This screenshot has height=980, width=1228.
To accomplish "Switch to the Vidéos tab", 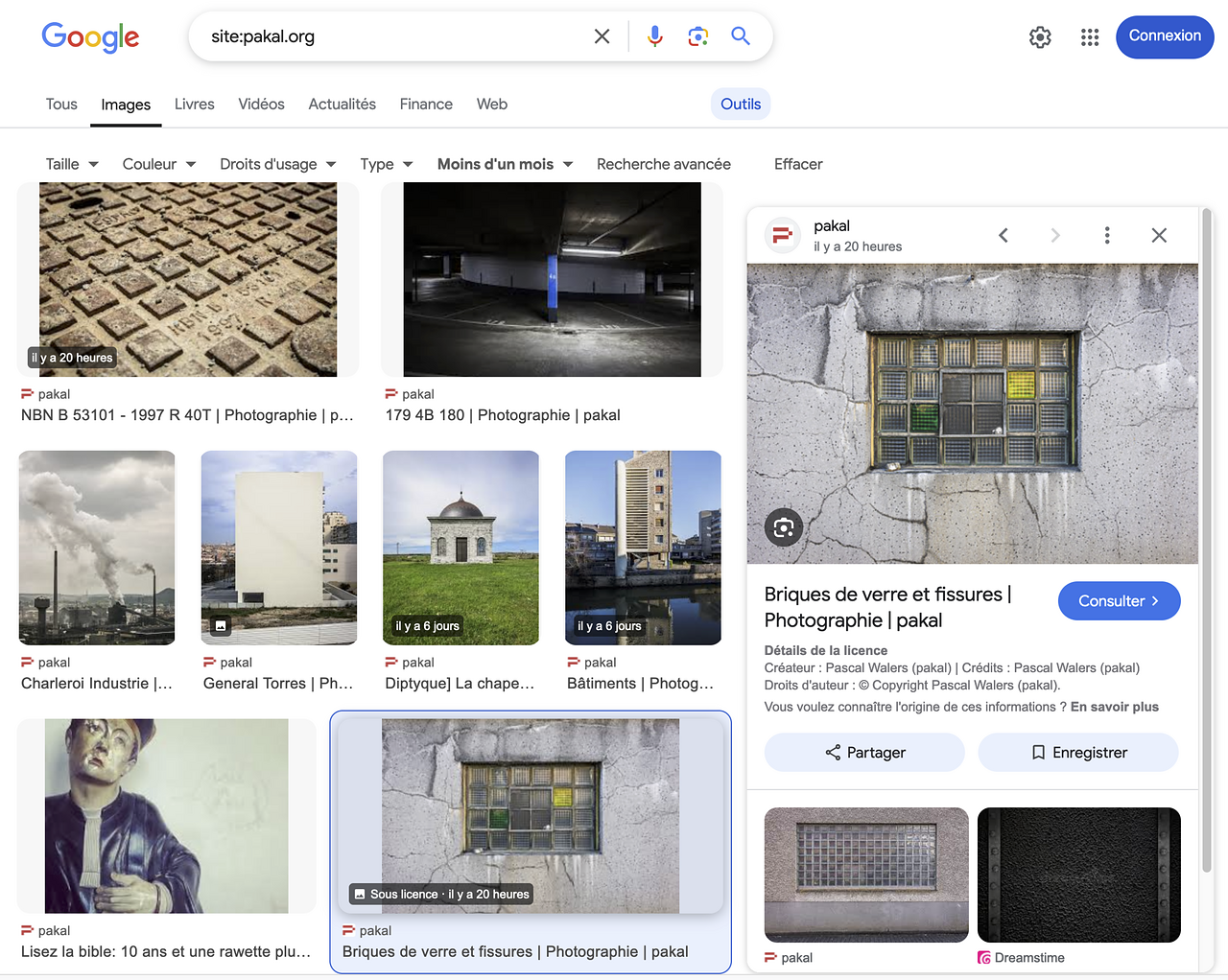I will (261, 104).
